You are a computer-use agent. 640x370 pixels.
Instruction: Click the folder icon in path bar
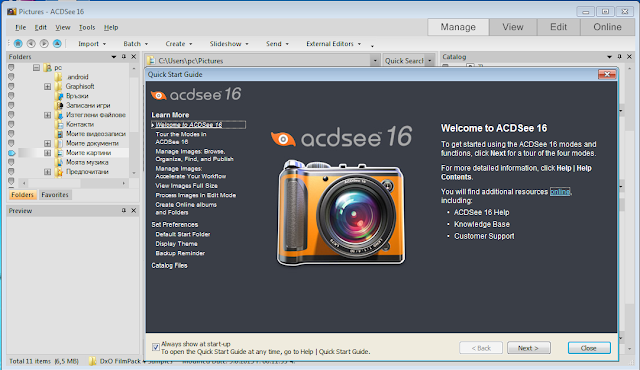pos(151,61)
